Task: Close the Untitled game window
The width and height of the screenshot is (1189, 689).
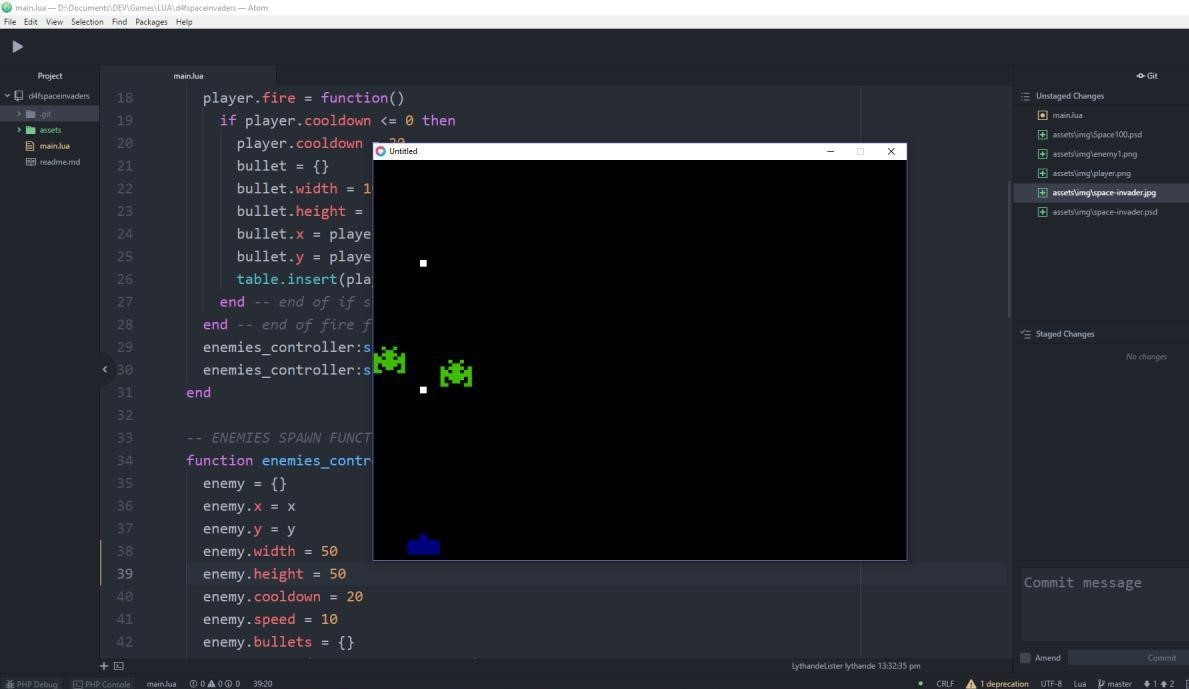Action: click(891, 152)
